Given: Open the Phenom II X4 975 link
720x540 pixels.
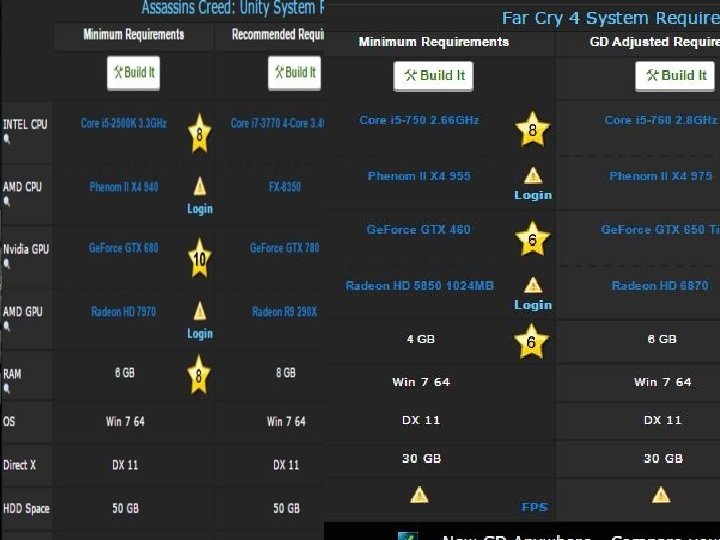Looking at the screenshot, I should click(x=661, y=176).
